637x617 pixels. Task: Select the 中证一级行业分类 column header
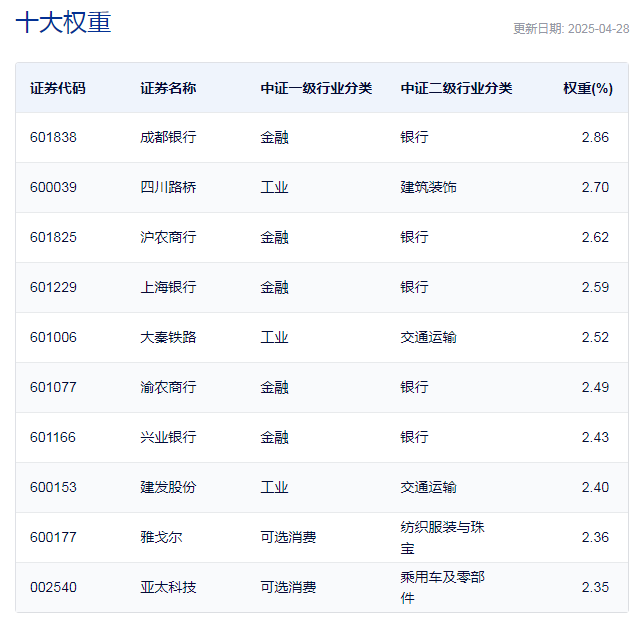coord(316,88)
